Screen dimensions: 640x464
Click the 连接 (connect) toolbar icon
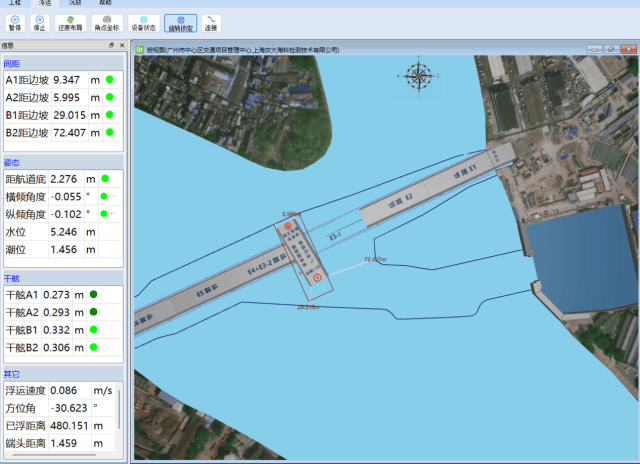tap(211, 22)
